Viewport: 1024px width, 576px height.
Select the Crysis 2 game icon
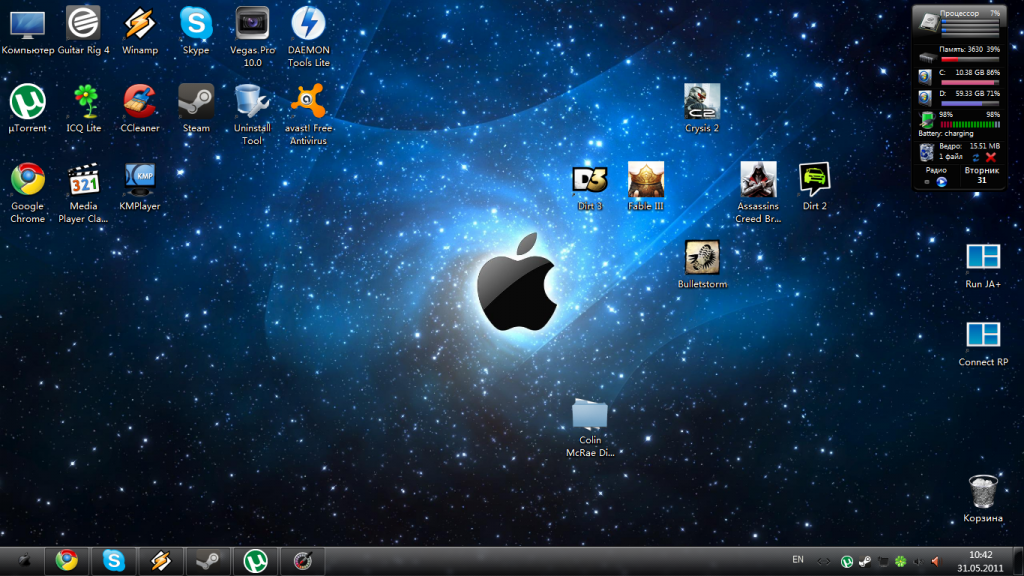pyautogui.click(x=702, y=108)
